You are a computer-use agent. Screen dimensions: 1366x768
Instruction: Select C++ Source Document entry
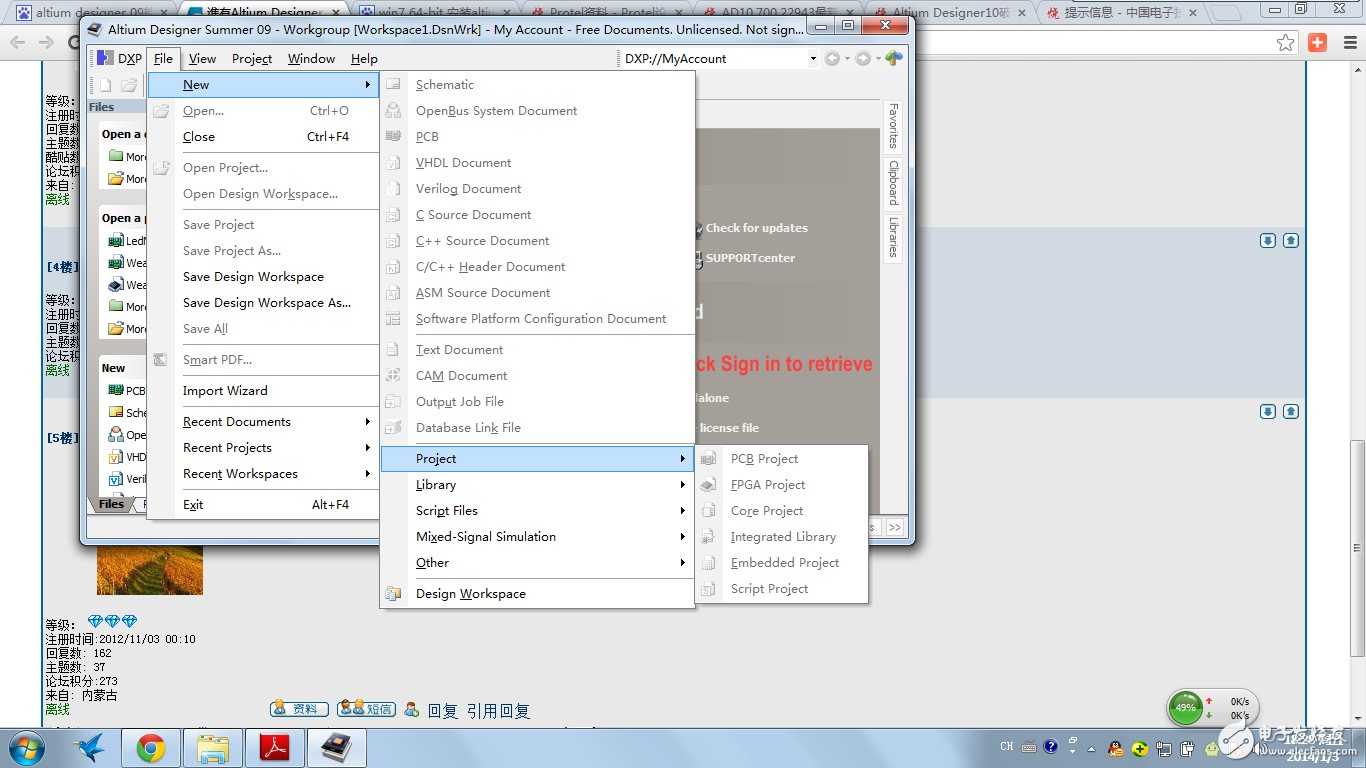[x=537, y=241]
